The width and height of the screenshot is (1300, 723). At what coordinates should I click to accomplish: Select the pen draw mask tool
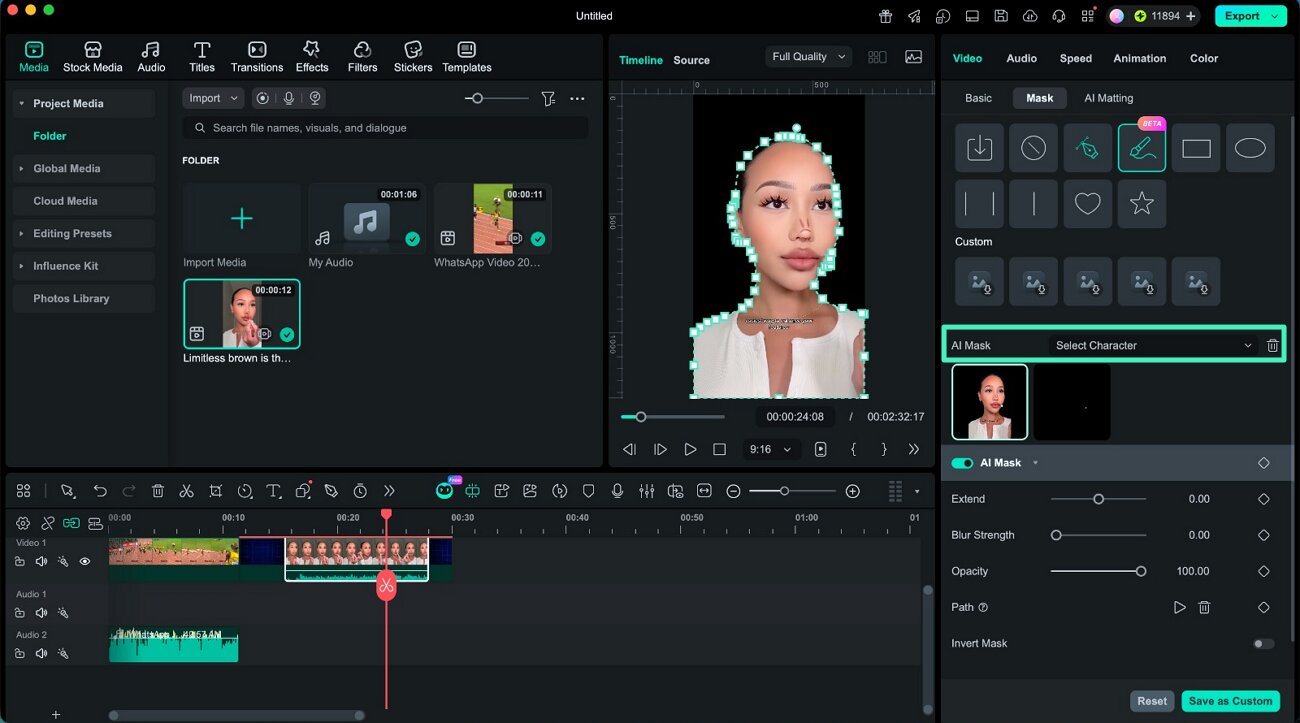point(1087,148)
